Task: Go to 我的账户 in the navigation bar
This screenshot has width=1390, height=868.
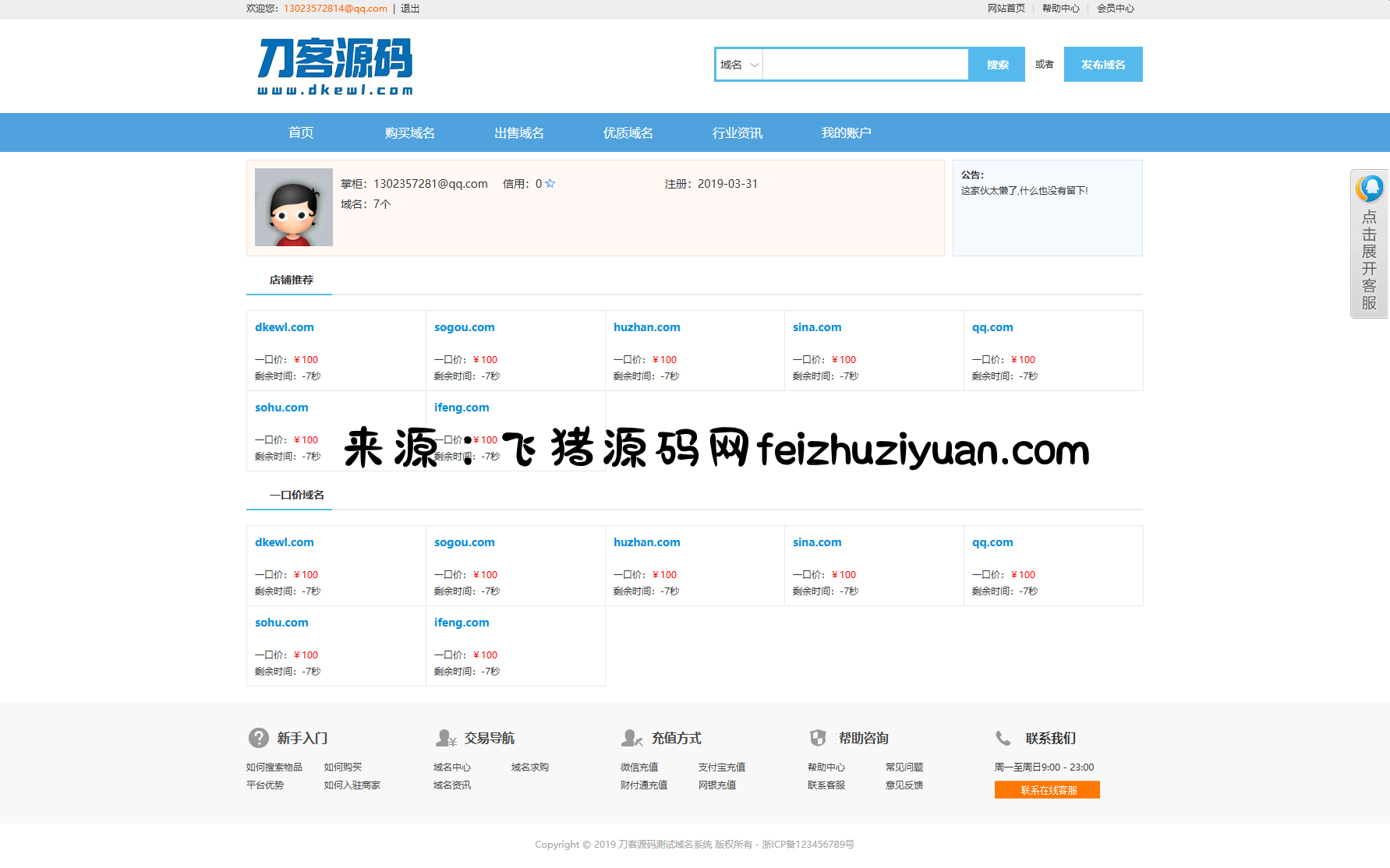Action: (846, 133)
